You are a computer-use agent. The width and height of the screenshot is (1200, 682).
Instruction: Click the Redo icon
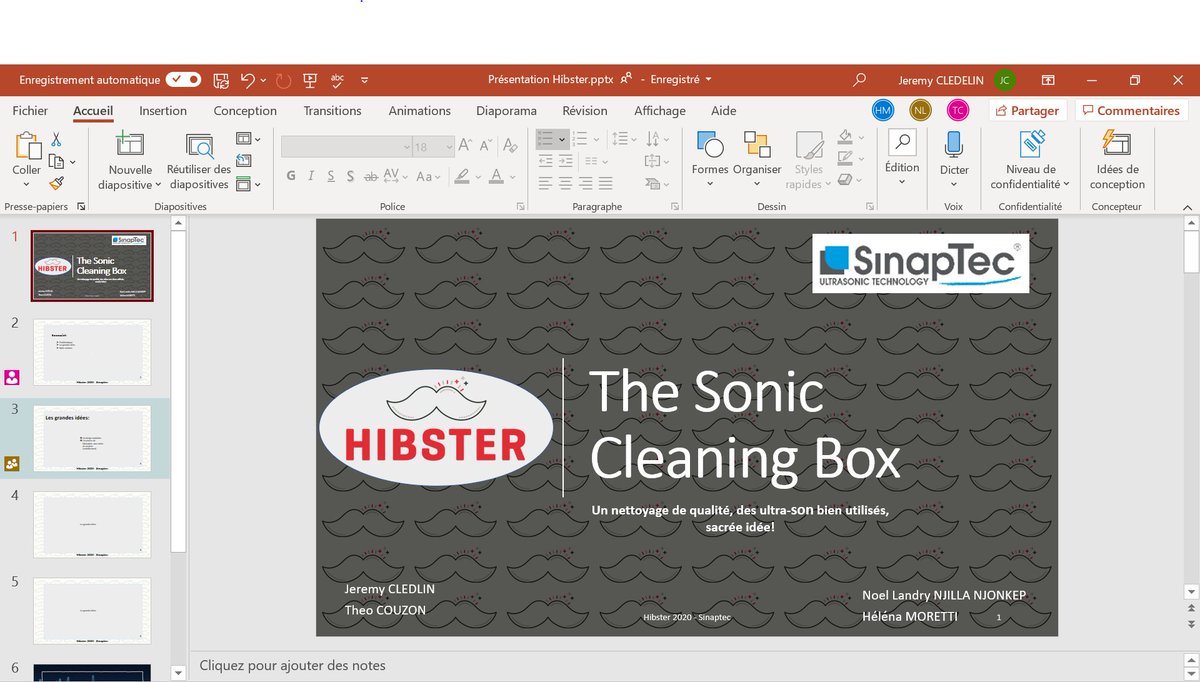point(283,80)
